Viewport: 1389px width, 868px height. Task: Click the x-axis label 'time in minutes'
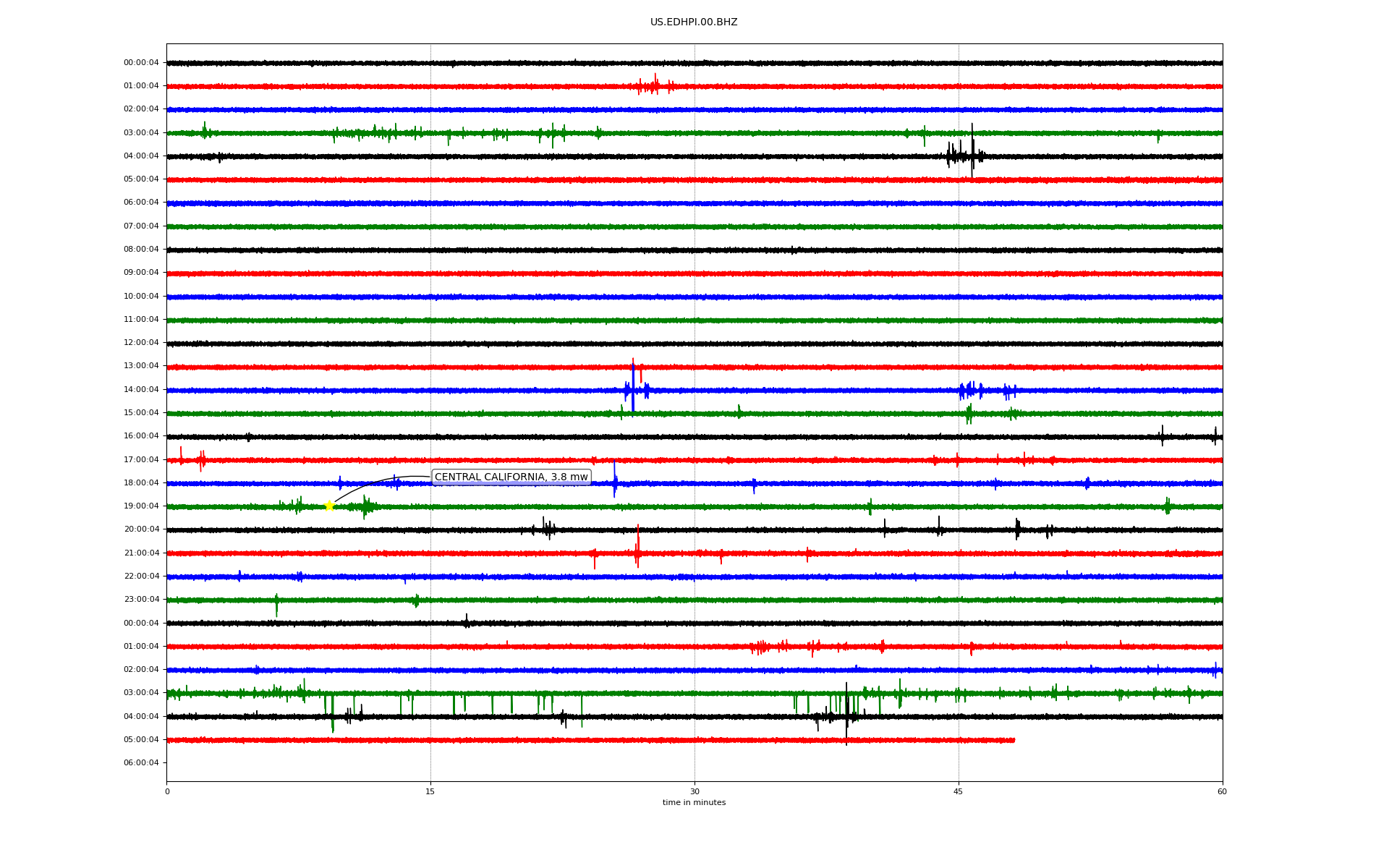pyautogui.click(x=694, y=803)
